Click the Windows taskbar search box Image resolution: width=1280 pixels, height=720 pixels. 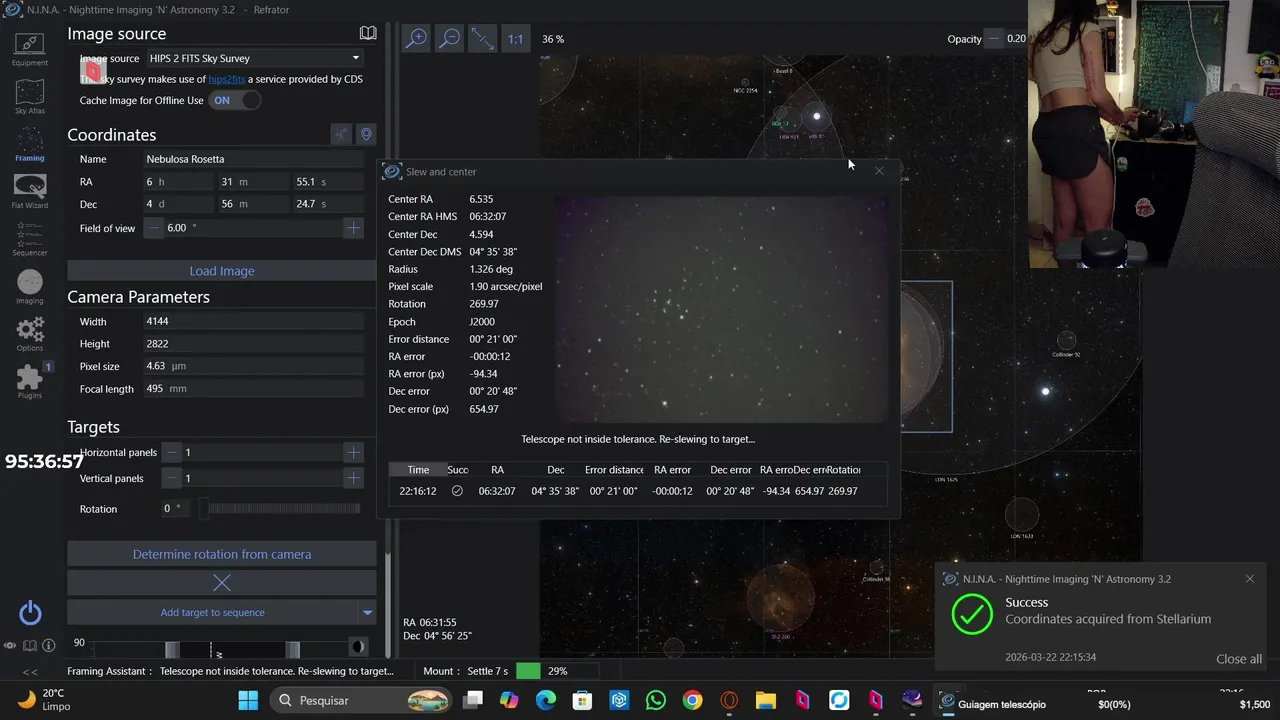(x=360, y=700)
